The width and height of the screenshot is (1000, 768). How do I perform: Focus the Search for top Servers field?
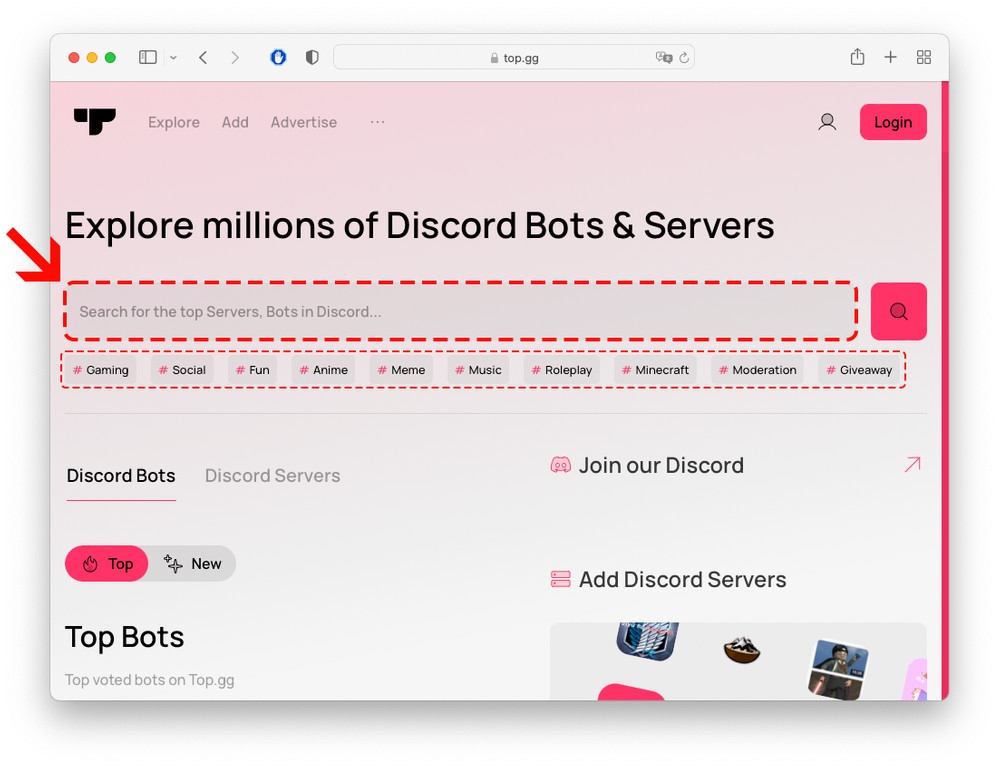[460, 311]
